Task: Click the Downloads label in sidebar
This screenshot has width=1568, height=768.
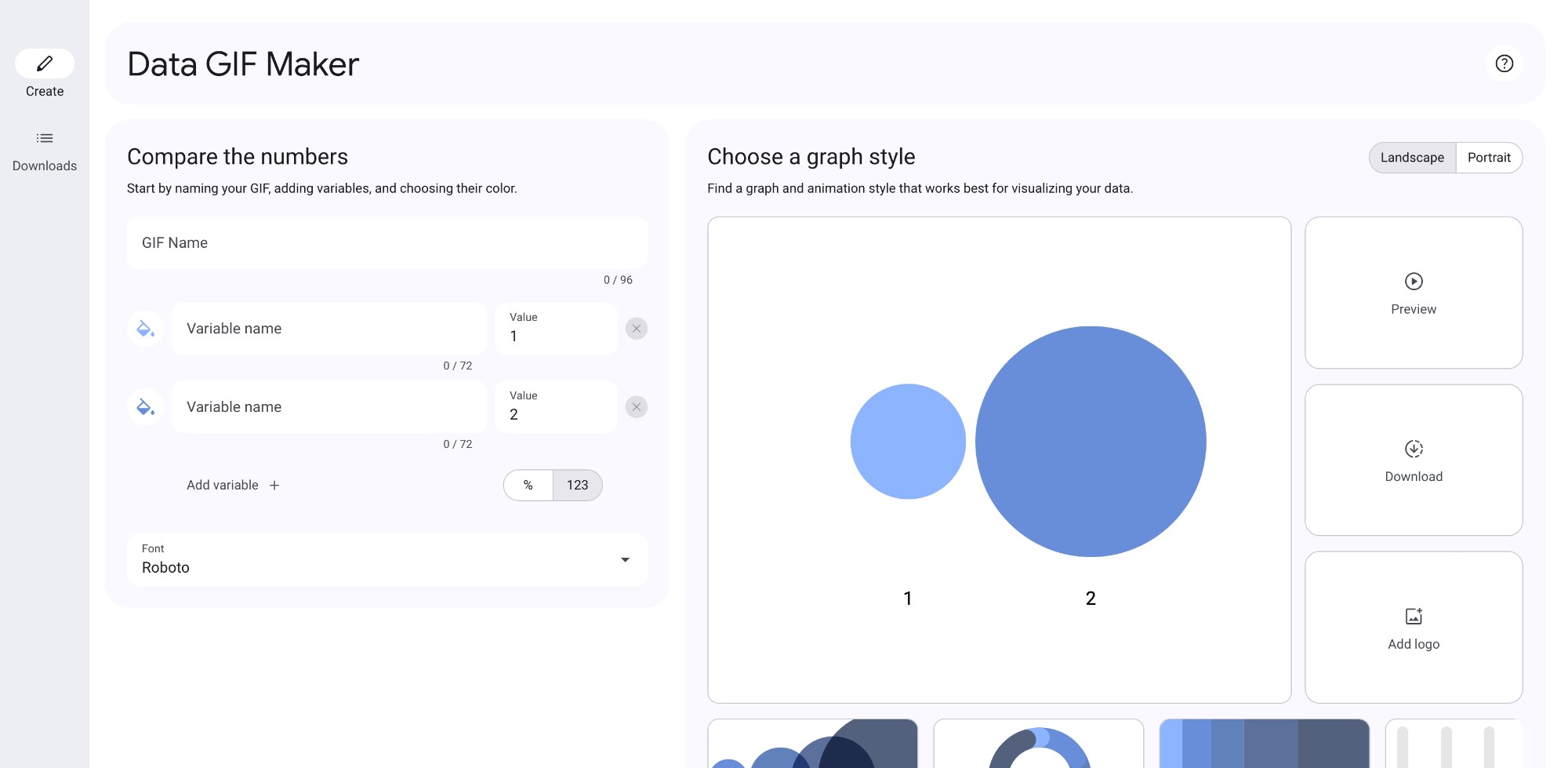Action: coord(45,166)
